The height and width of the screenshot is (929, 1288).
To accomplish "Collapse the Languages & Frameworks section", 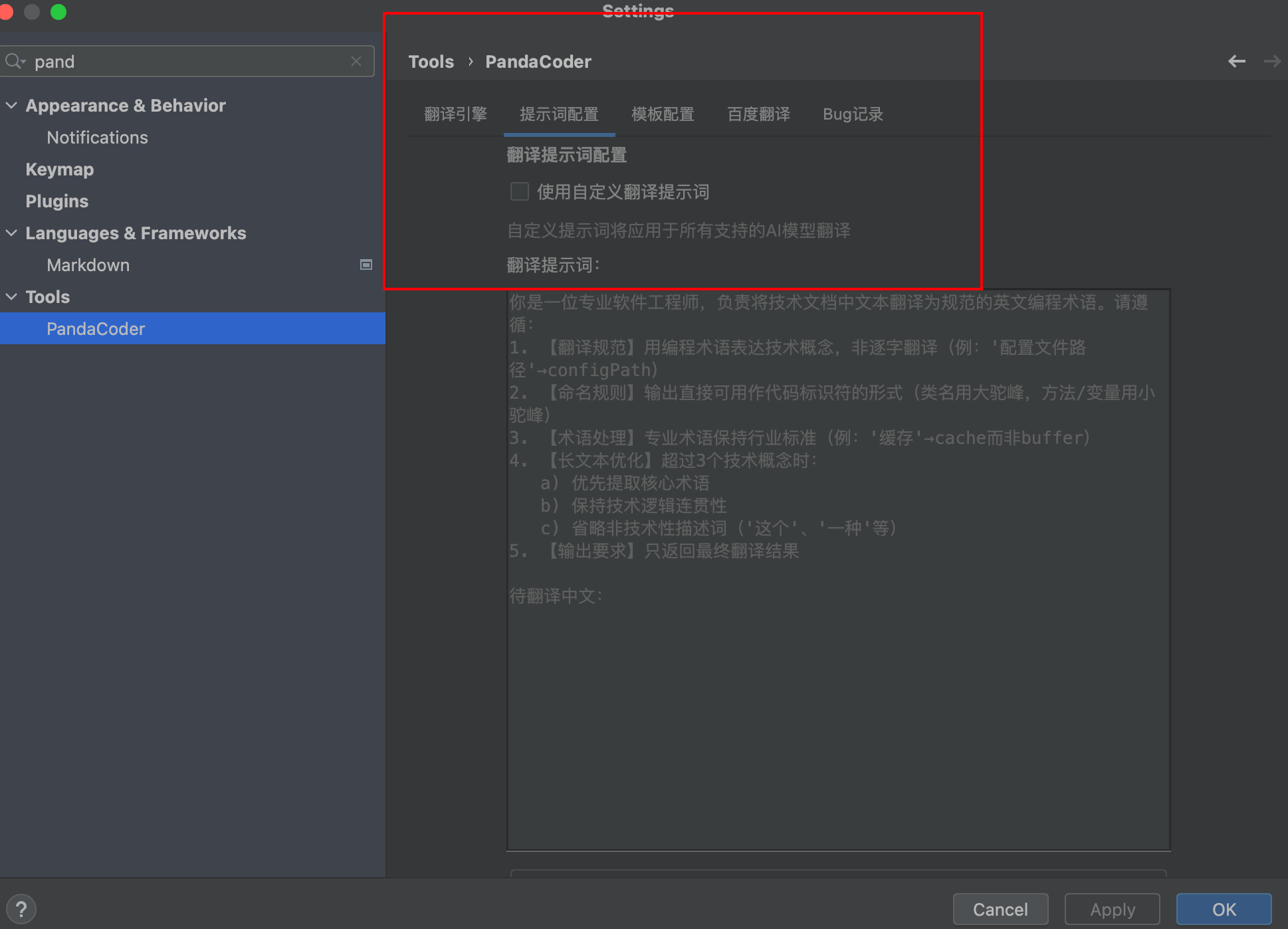I will coord(11,233).
